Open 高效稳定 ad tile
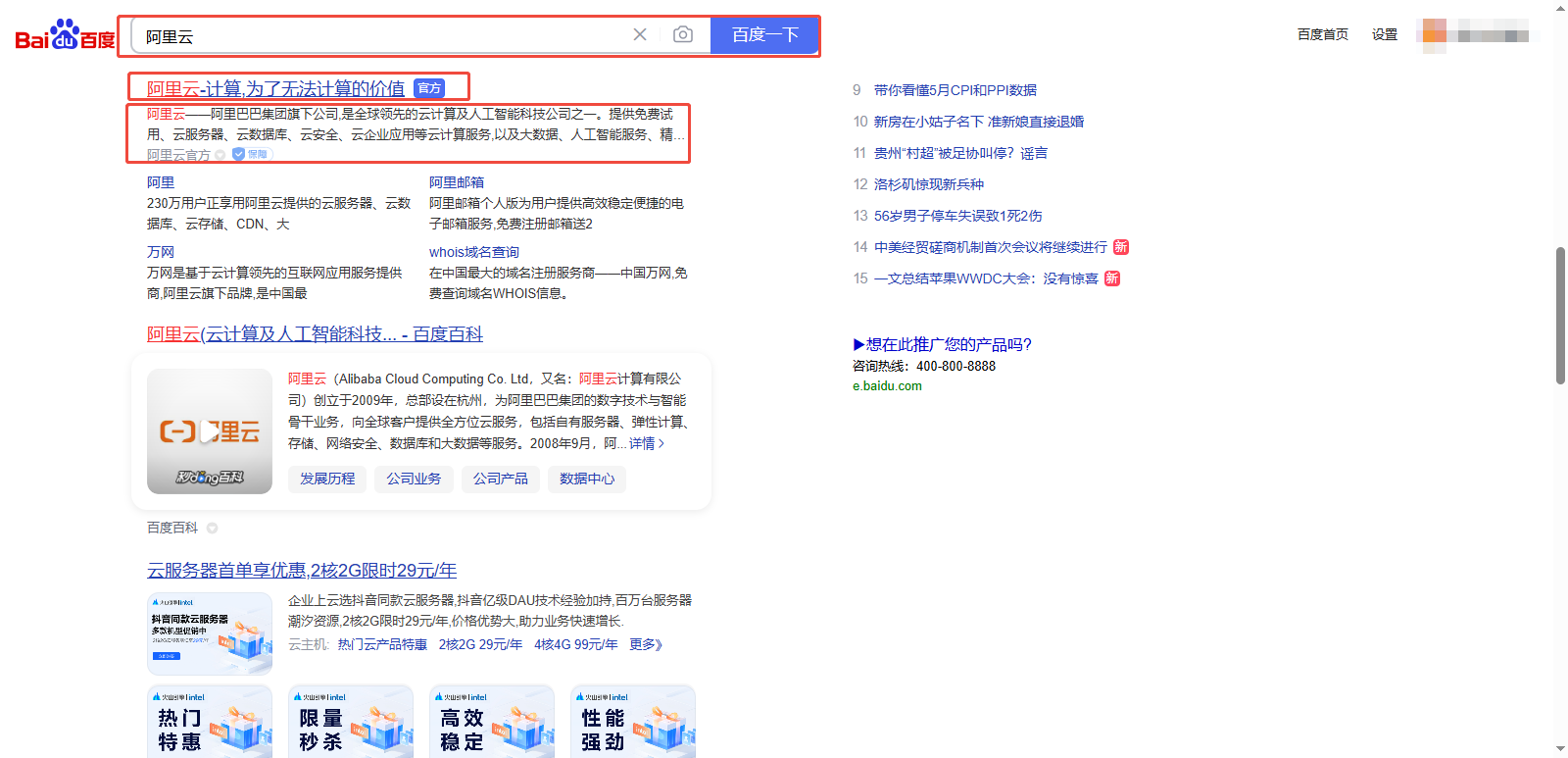 492,722
